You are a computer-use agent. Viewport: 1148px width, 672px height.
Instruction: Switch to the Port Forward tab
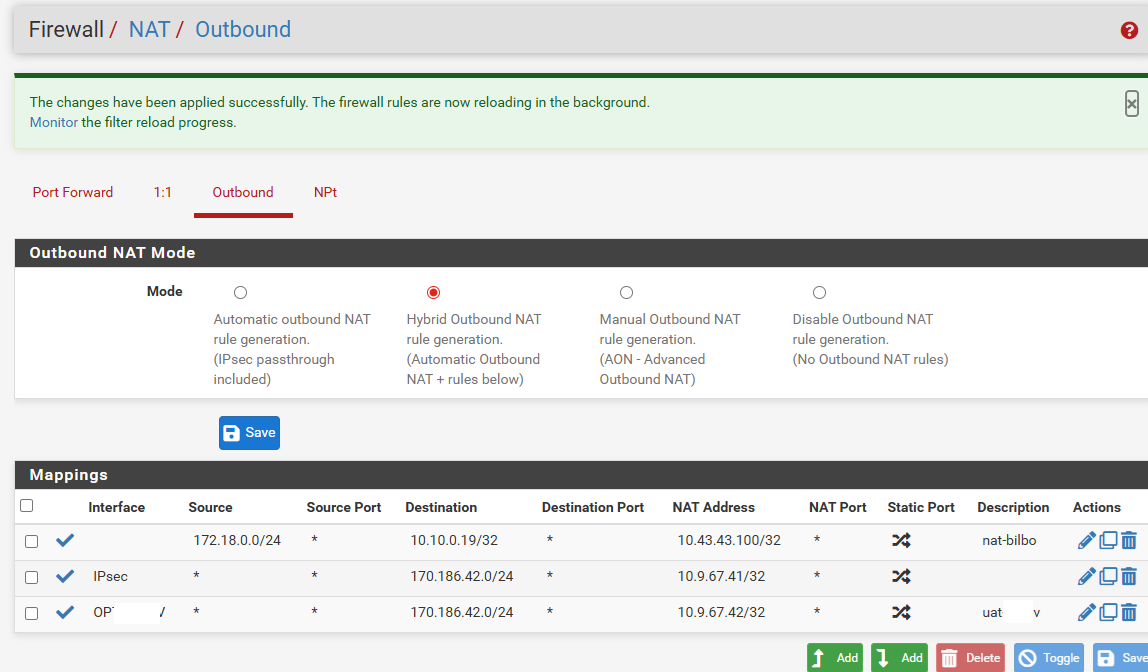point(73,192)
